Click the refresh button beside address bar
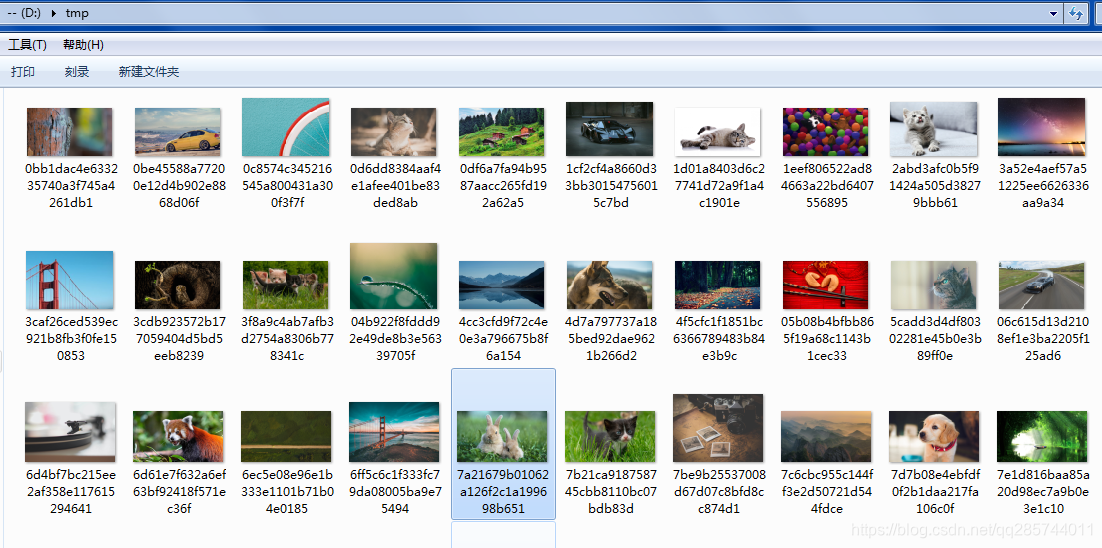The height and width of the screenshot is (548, 1102). (1075, 13)
